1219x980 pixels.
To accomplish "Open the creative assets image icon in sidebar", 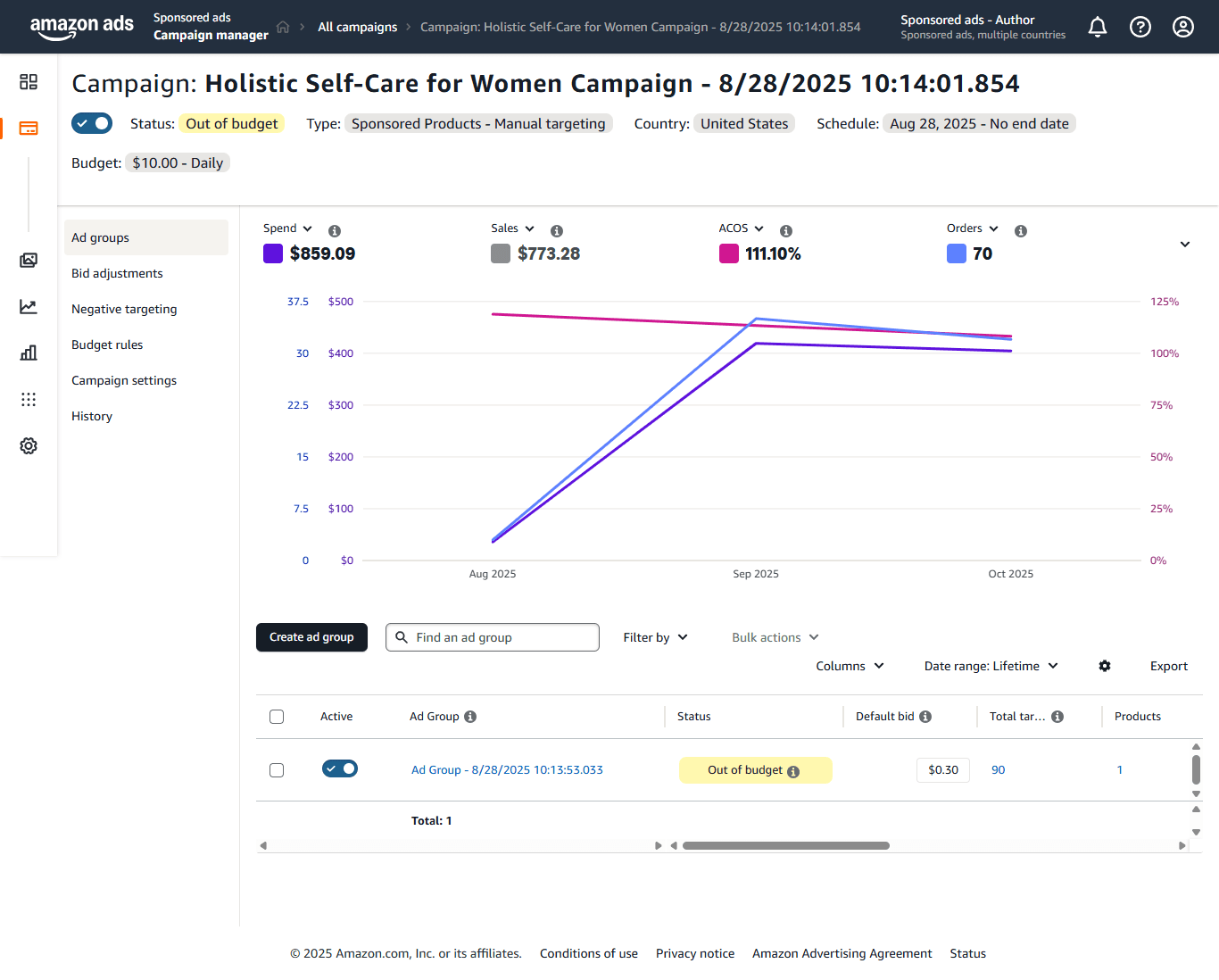I will 29,261.
